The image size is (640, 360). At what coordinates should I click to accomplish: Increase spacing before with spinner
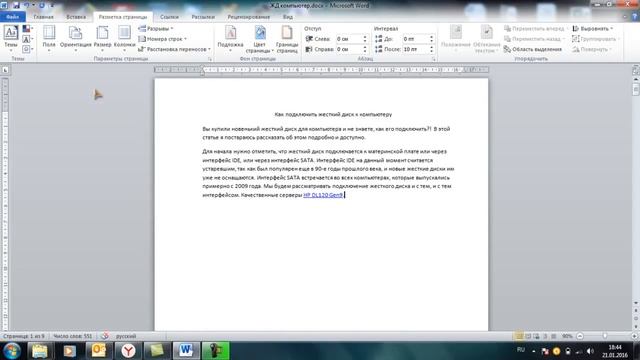tap(431, 37)
